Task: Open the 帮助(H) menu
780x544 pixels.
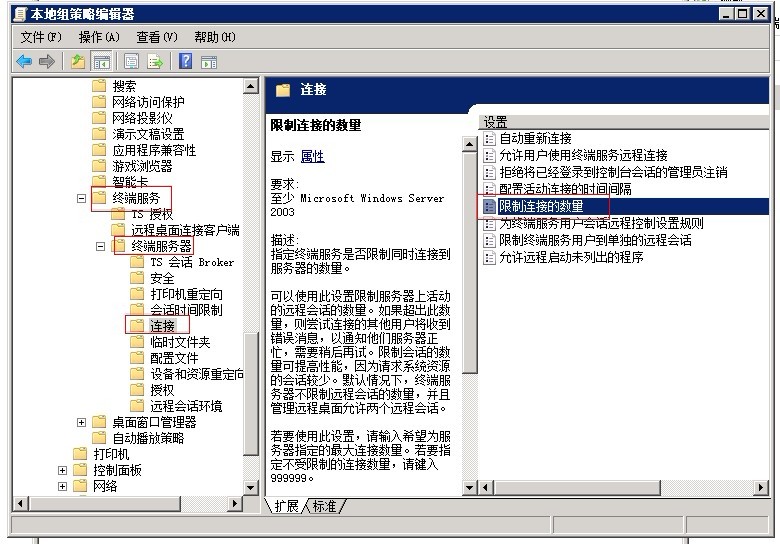Action: 215,37
